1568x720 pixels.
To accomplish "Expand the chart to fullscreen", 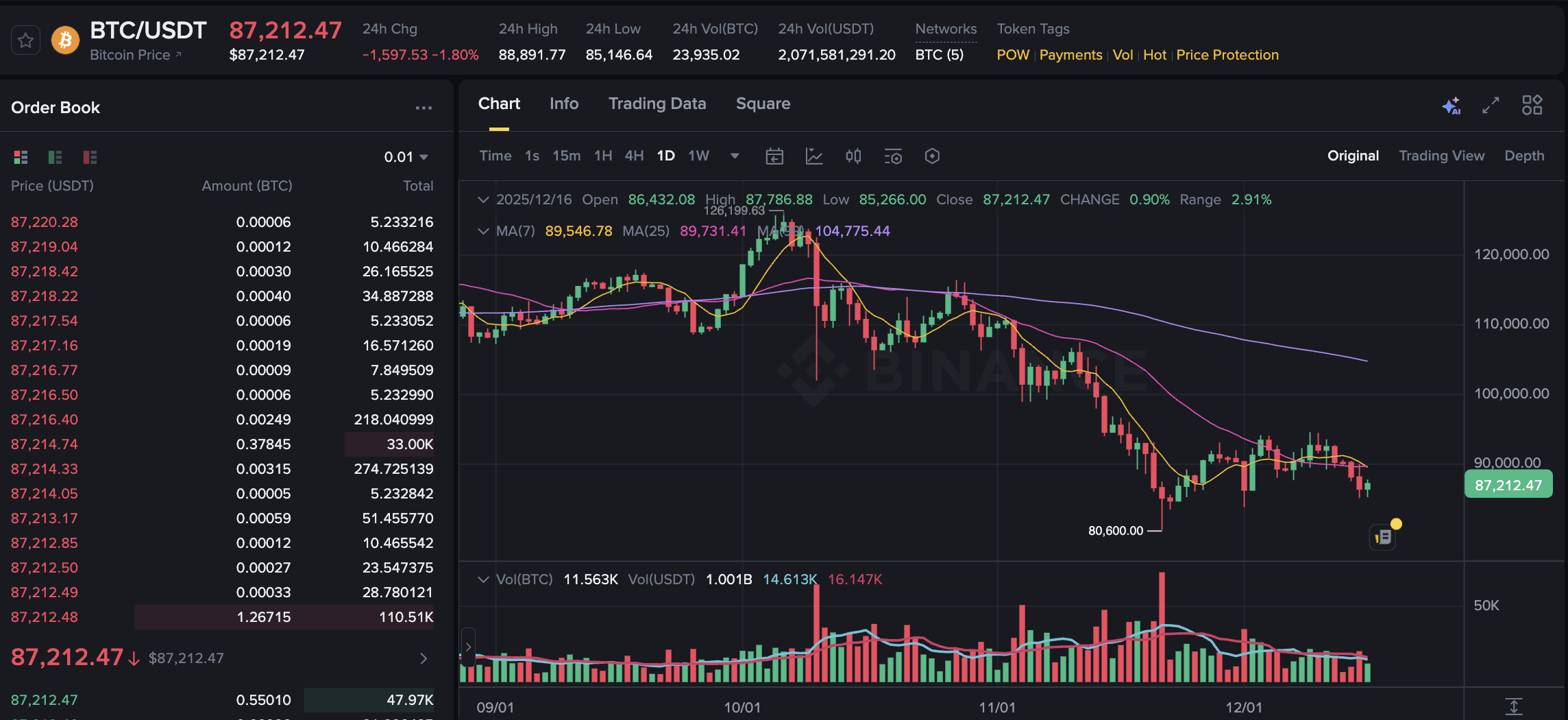I will [1491, 105].
